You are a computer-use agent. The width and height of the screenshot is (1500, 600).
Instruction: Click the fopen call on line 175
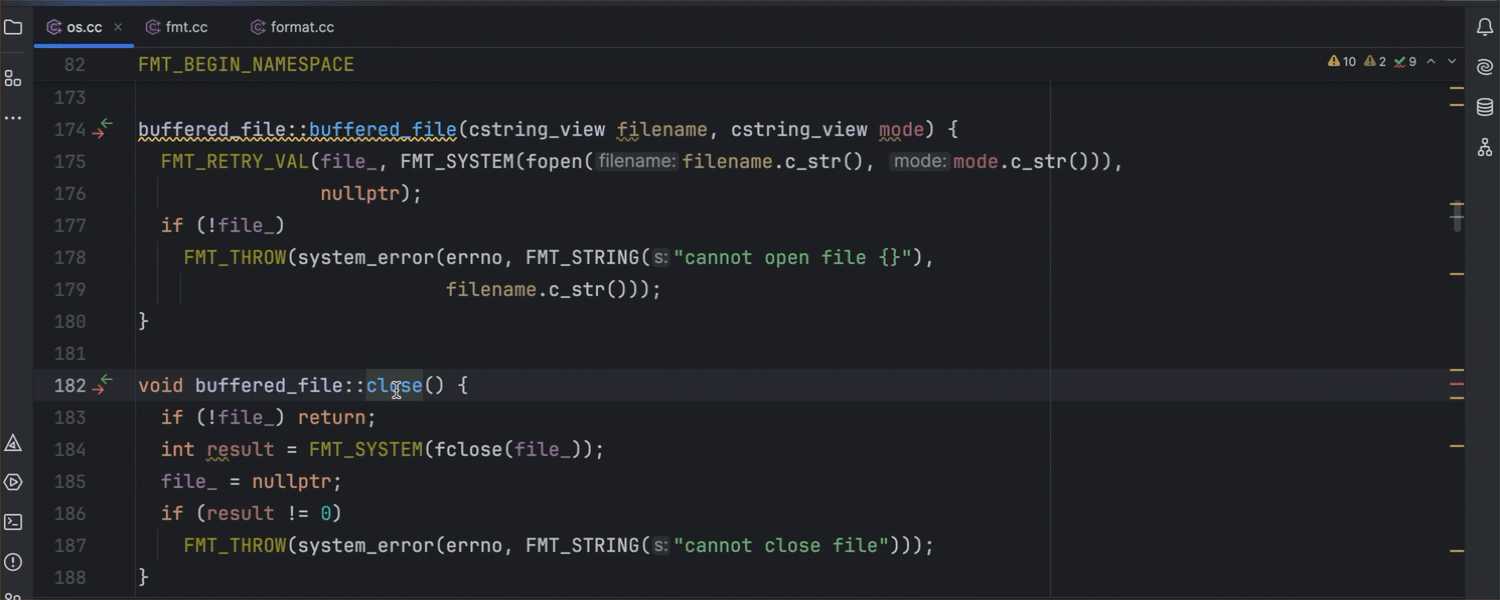click(x=555, y=161)
